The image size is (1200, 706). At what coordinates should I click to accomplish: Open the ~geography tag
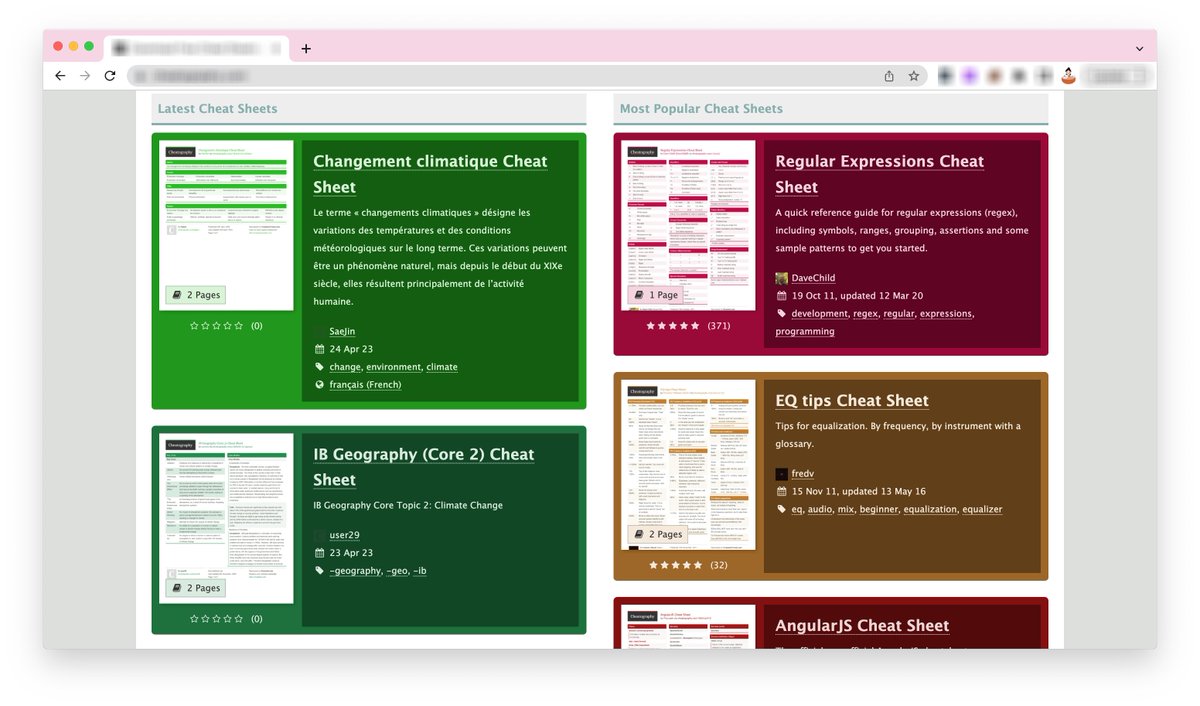coord(355,571)
